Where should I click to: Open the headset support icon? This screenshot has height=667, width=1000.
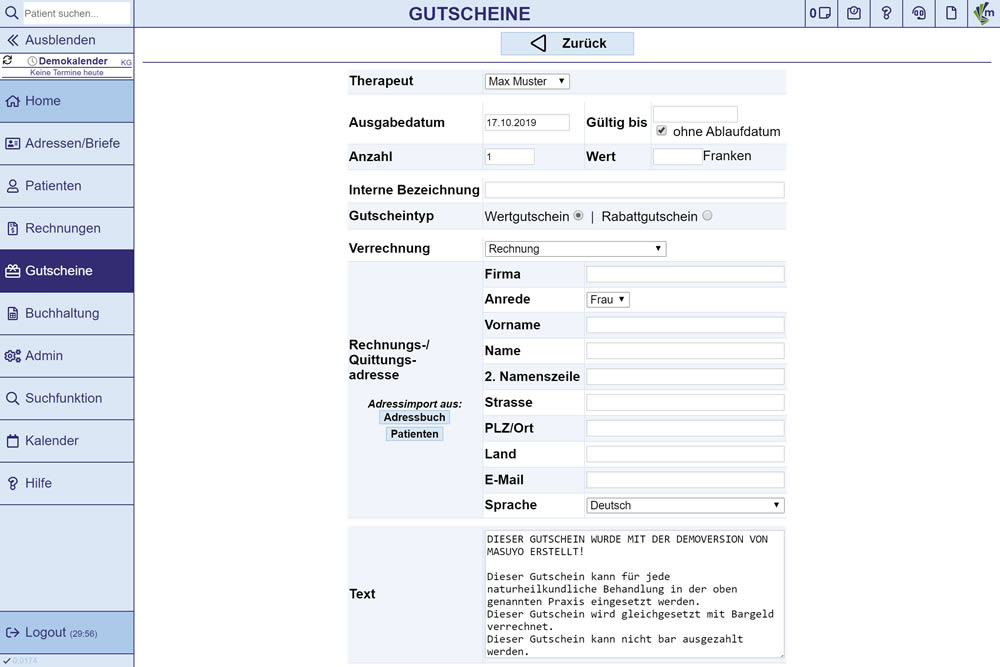click(x=919, y=13)
